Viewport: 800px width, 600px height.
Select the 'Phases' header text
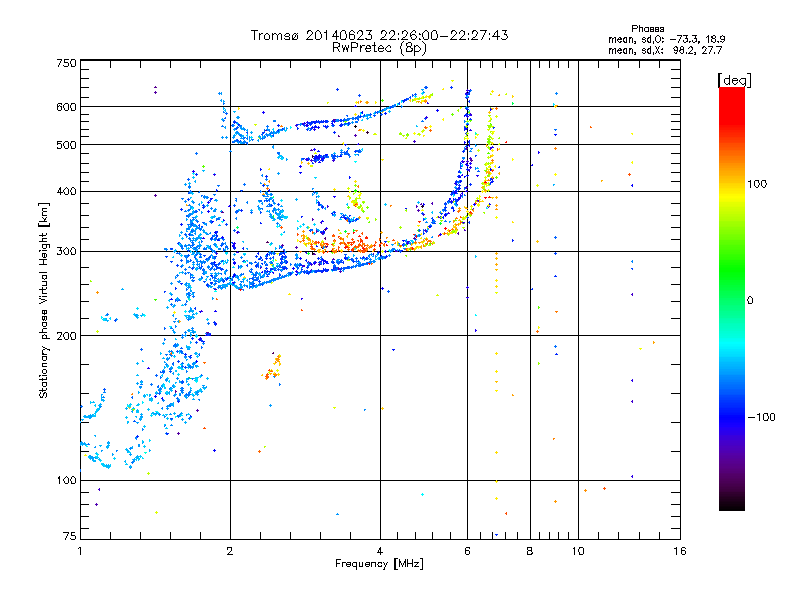[x=647, y=29]
